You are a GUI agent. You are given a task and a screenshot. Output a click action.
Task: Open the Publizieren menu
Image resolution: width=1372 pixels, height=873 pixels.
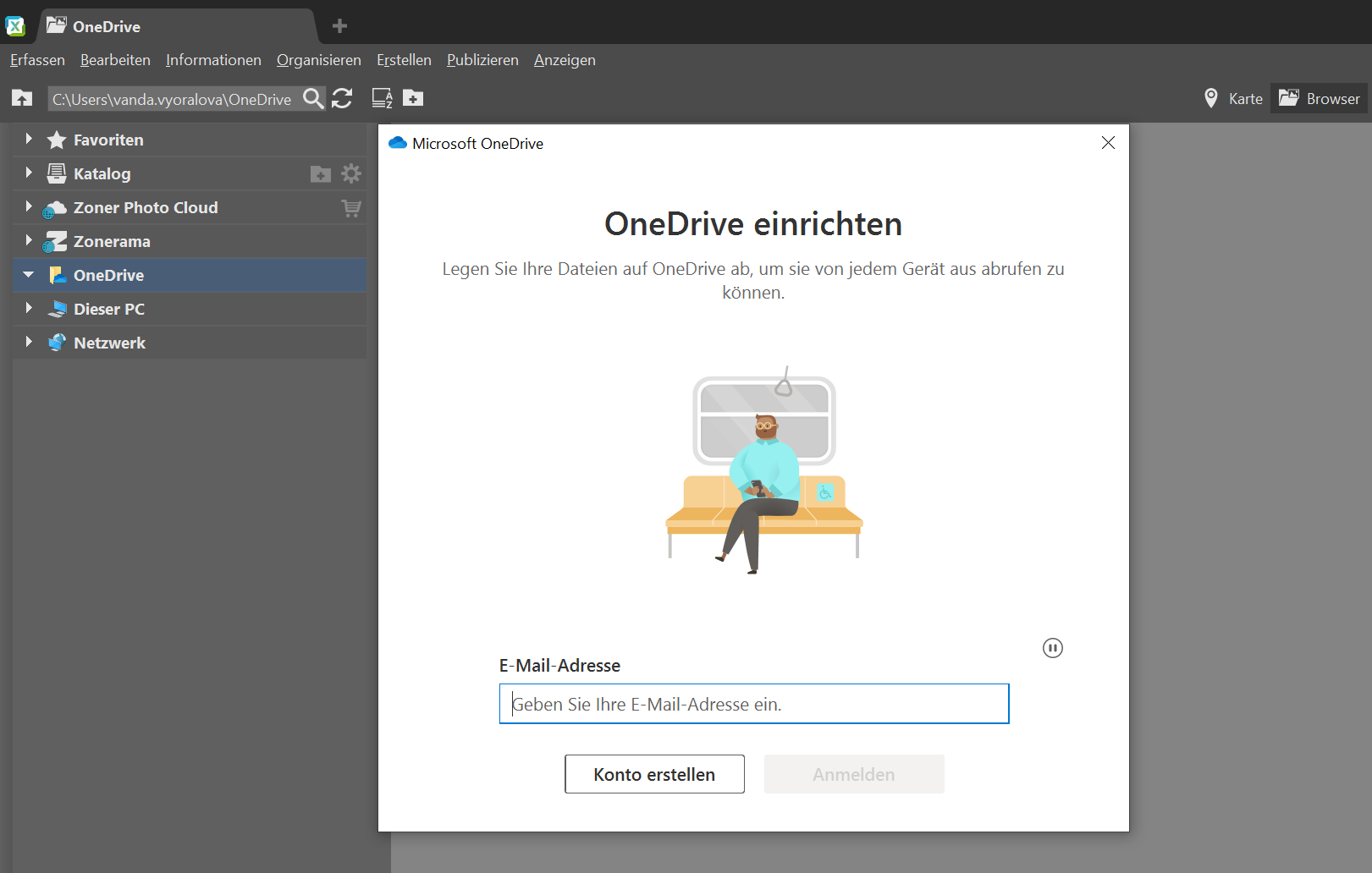point(482,60)
